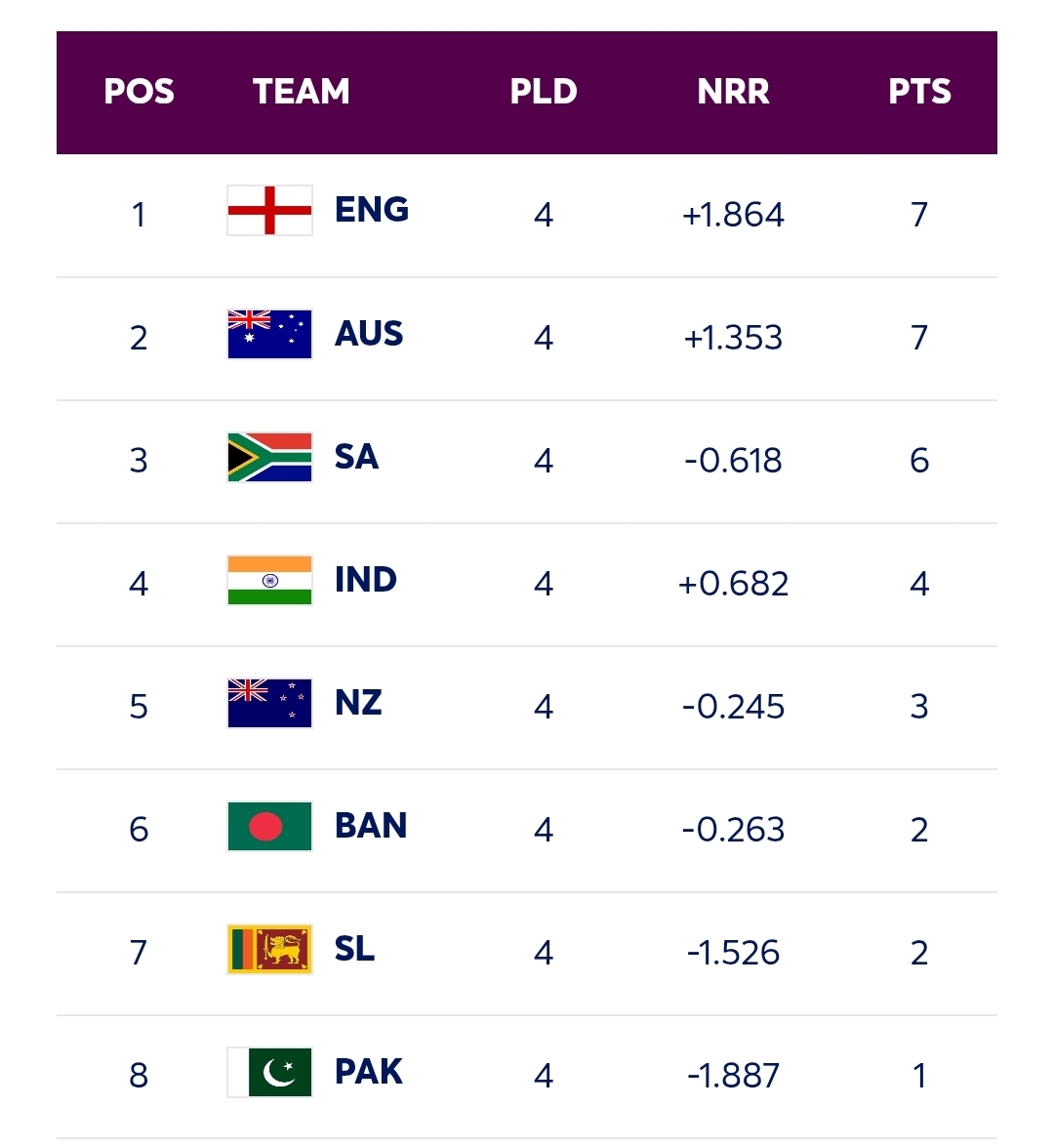Image resolution: width=1054 pixels, height=1148 pixels.
Task: Open the AUS team name
Action: (369, 334)
